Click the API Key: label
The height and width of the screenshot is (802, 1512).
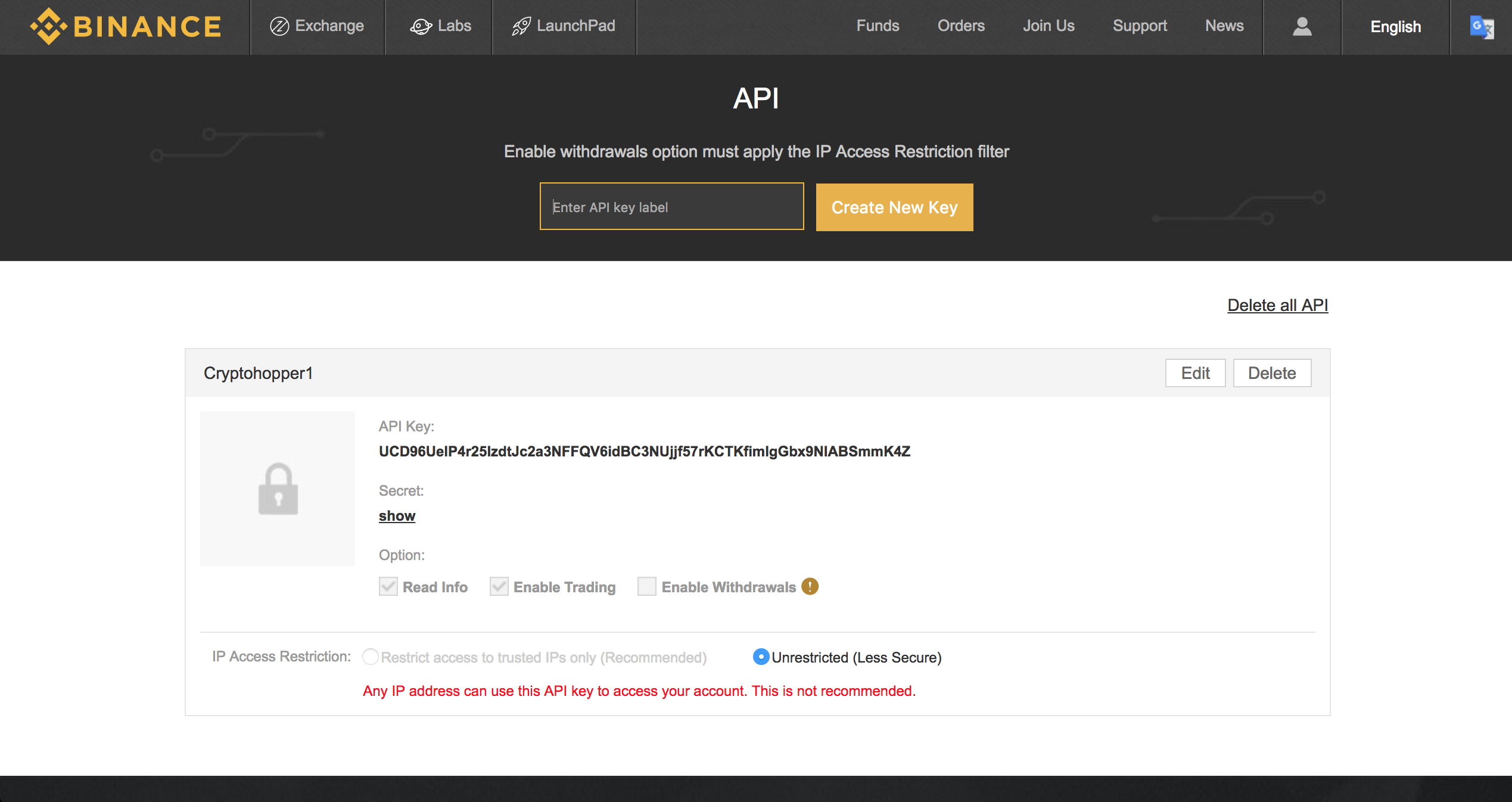click(406, 426)
